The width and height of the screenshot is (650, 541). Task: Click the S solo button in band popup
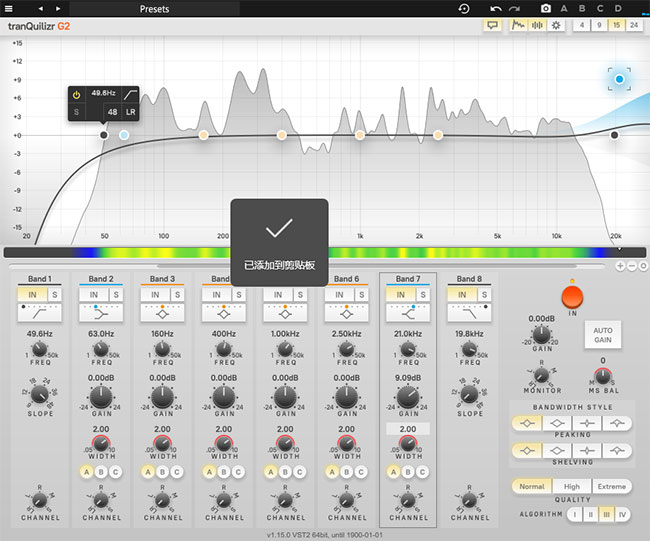[x=76, y=112]
